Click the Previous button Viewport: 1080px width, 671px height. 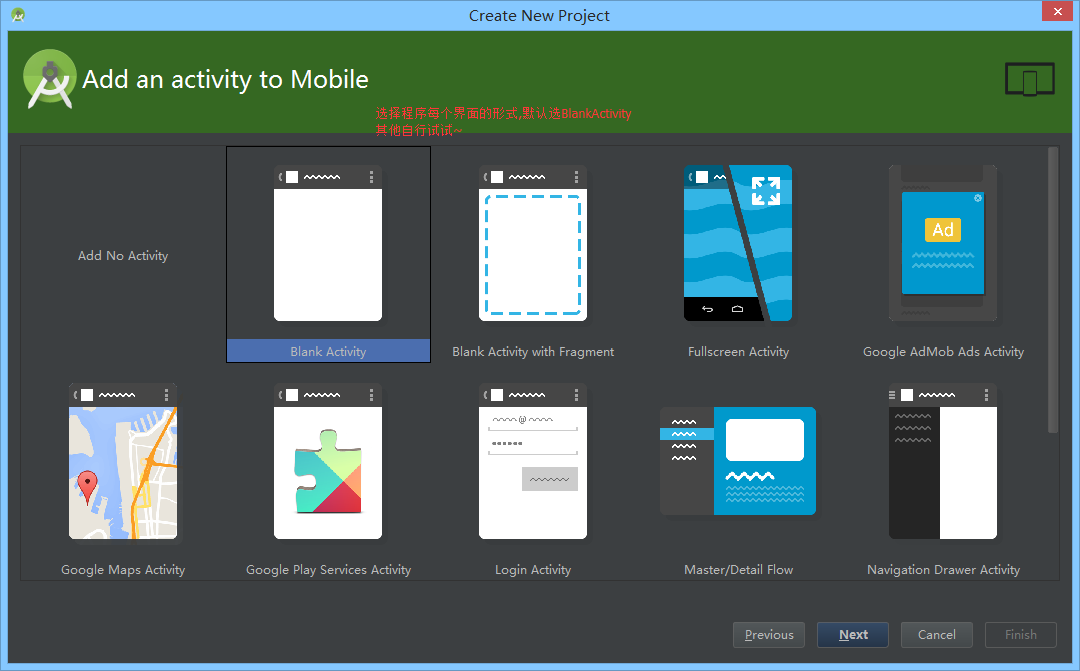(768, 634)
